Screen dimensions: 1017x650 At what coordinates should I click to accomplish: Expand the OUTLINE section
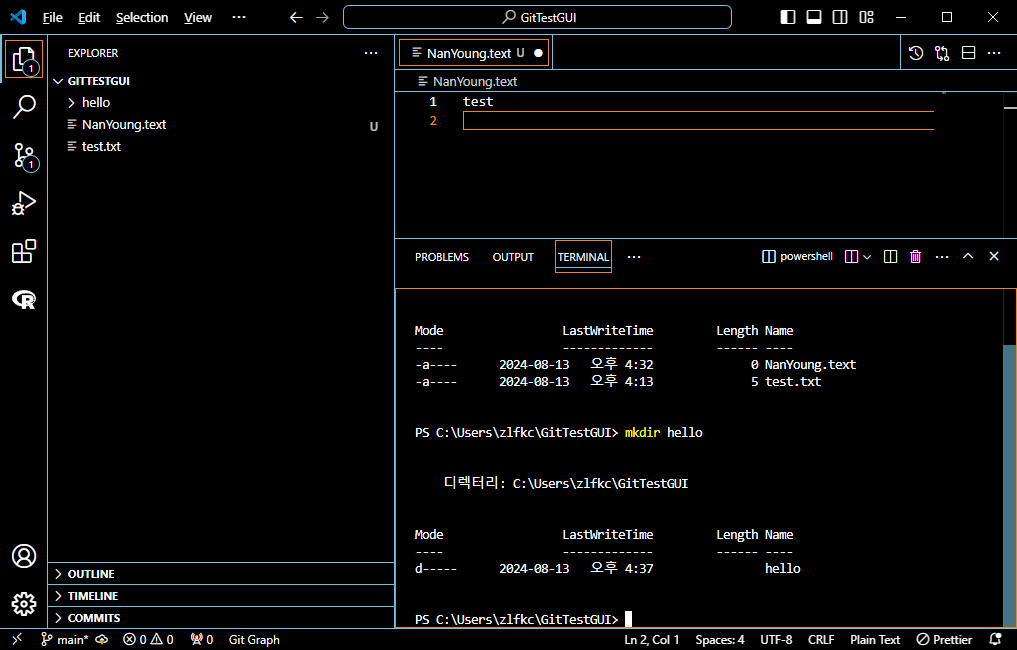pyautogui.click(x=221, y=574)
